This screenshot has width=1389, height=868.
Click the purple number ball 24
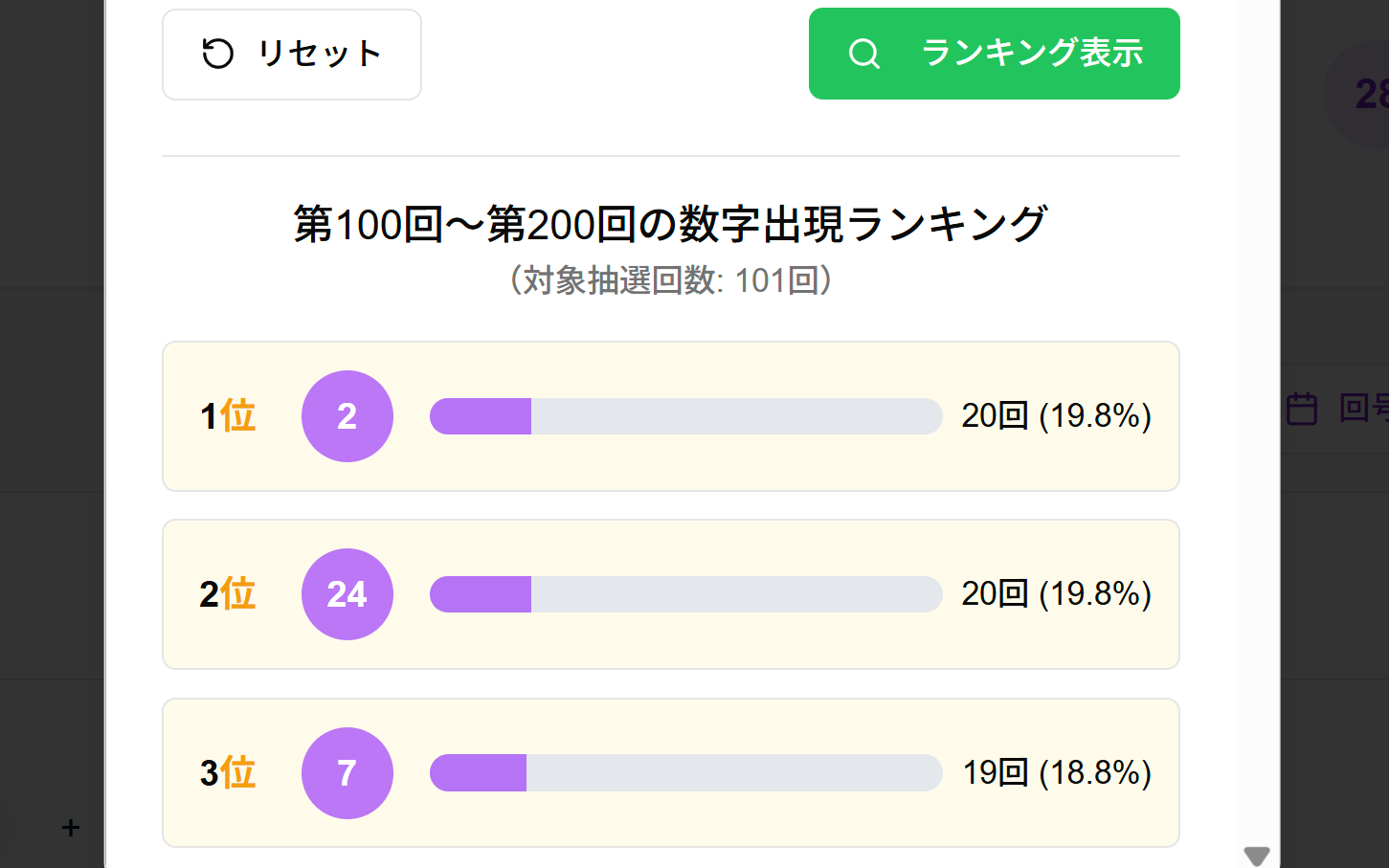[x=347, y=594]
